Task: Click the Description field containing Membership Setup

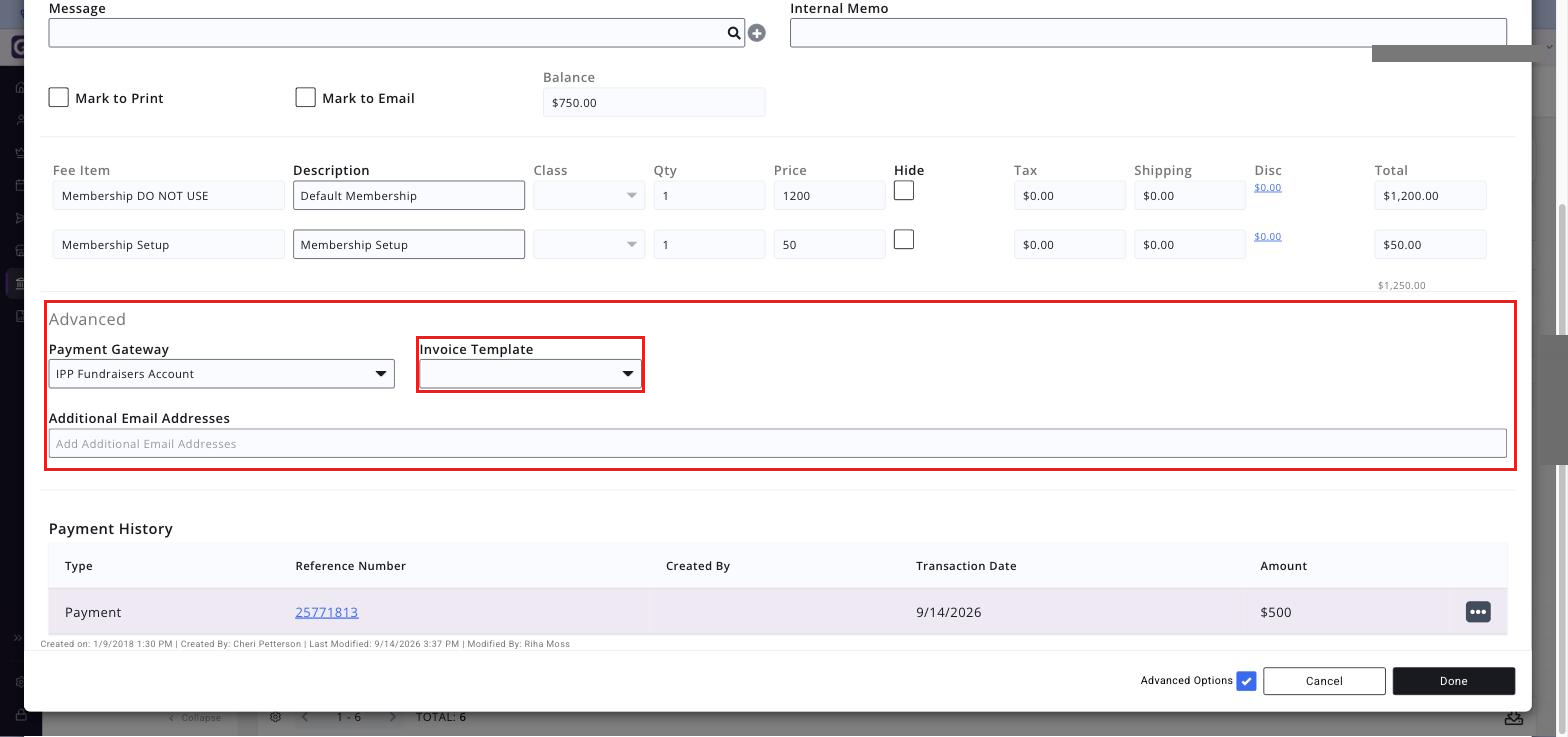Action: pyautogui.click(x=409, y=244)
